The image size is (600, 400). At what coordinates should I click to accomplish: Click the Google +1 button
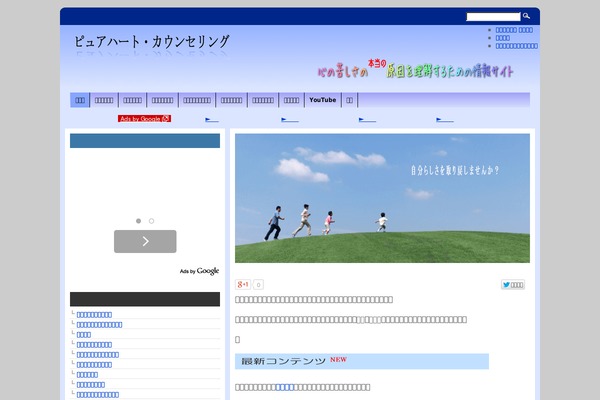pyautogui.click(x=243, y=285)
